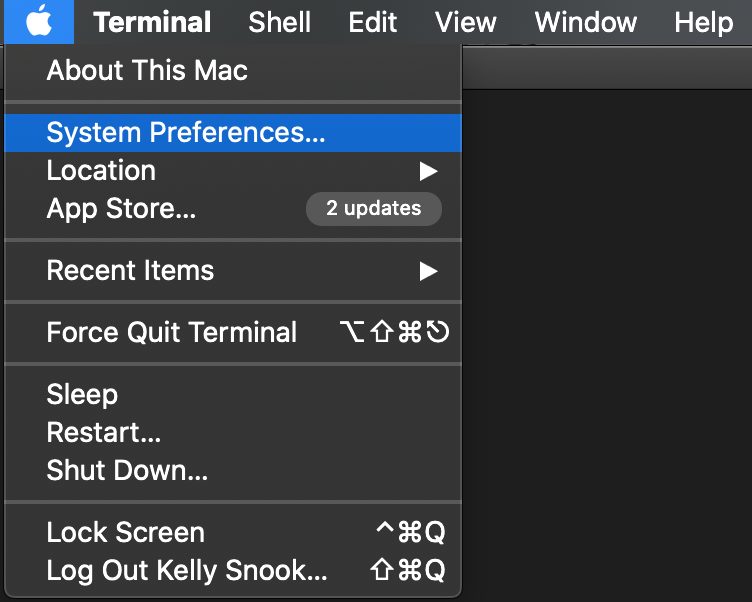Select Lock Screen entry
Image resolution: width=752 pixels, height=602 pixels.
[125, 533]
